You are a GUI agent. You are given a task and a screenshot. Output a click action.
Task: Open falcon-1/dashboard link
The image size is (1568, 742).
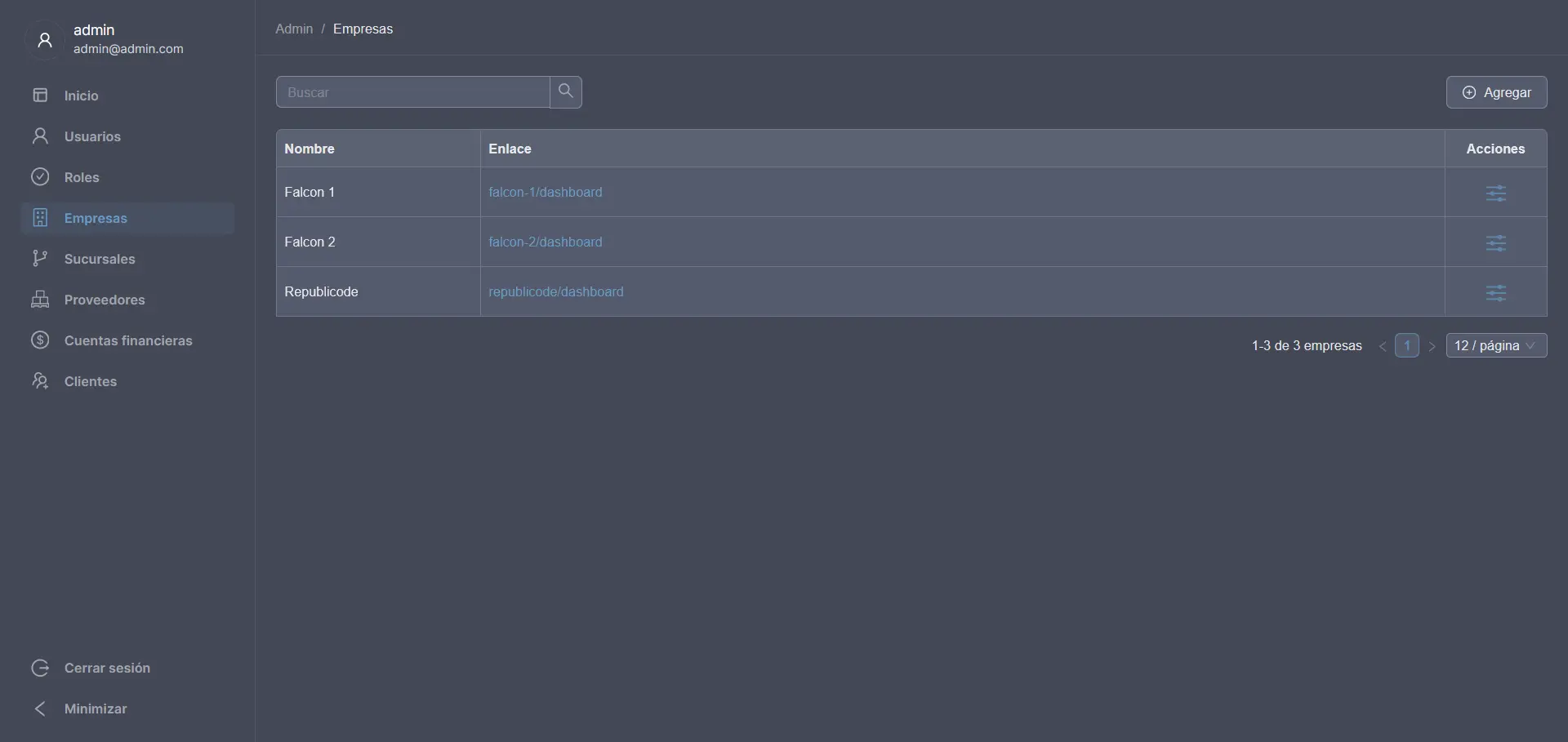(x=546, y=192)
